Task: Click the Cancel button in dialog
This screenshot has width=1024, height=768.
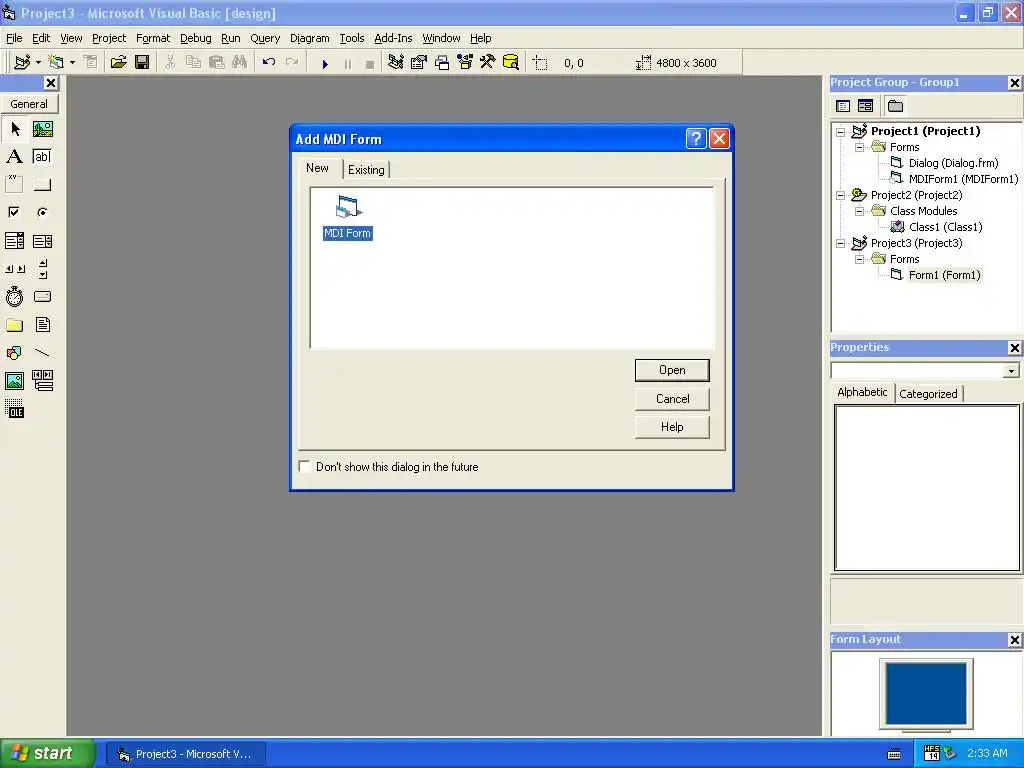Action: point(672,399)
